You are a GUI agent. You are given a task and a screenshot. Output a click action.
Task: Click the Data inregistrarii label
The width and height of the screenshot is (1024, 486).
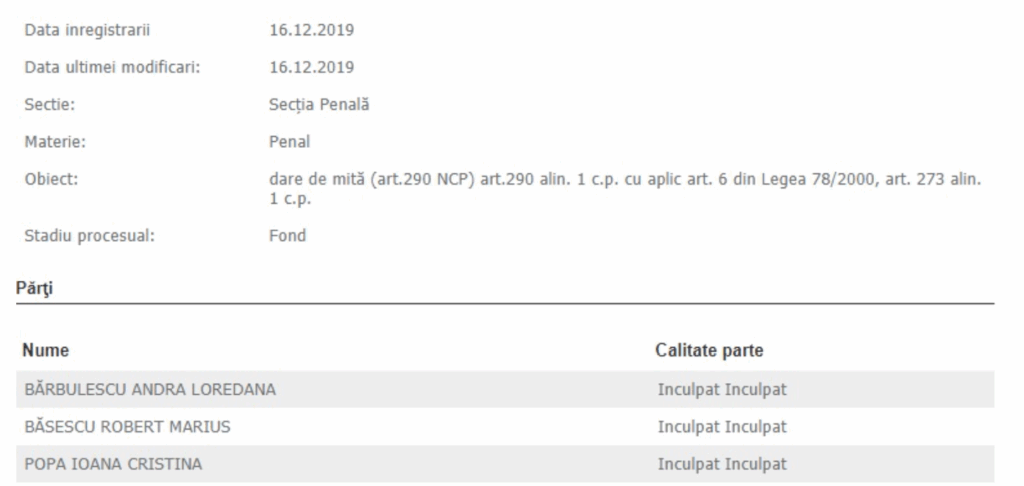click(87, 30)
